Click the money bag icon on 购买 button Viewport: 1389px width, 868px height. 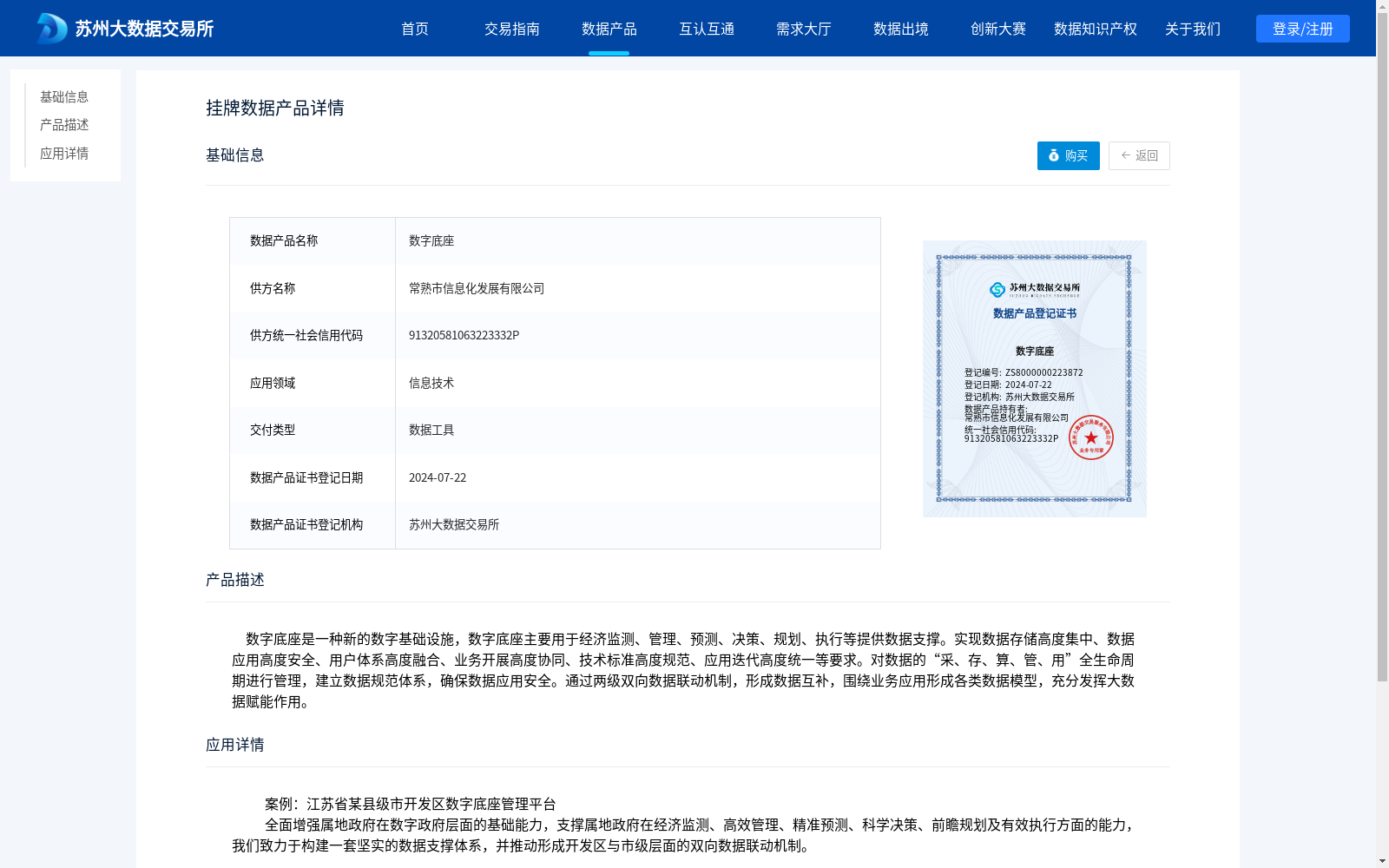click(1054, 155)
